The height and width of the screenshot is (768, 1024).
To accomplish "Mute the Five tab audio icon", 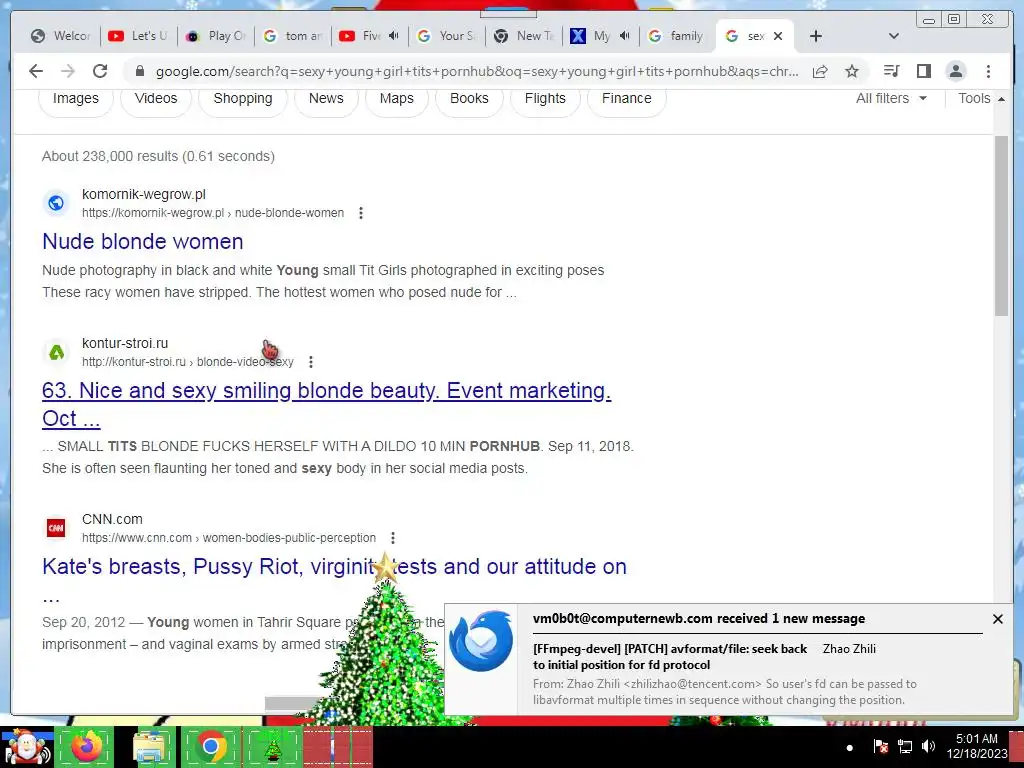I will pos(393,36).
